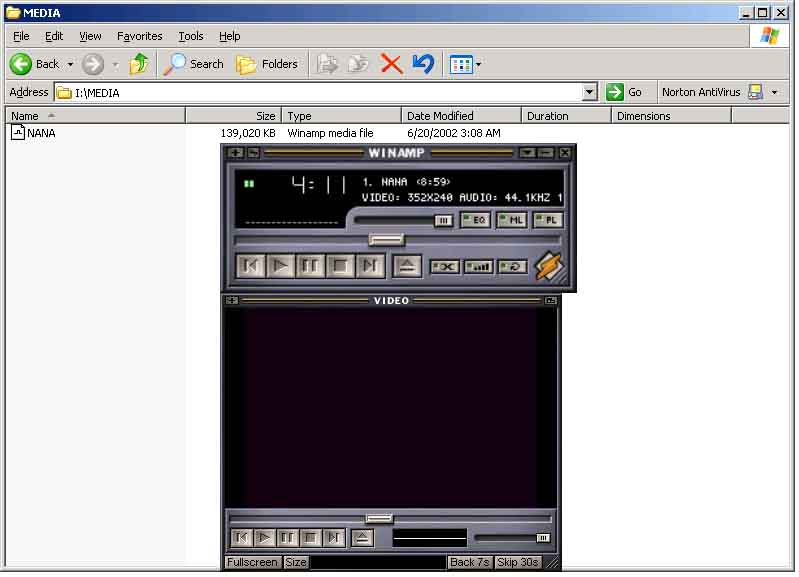Click Eject button in Video window
Image resolution: width=799 pixels, height=577 pixels.
362,538
